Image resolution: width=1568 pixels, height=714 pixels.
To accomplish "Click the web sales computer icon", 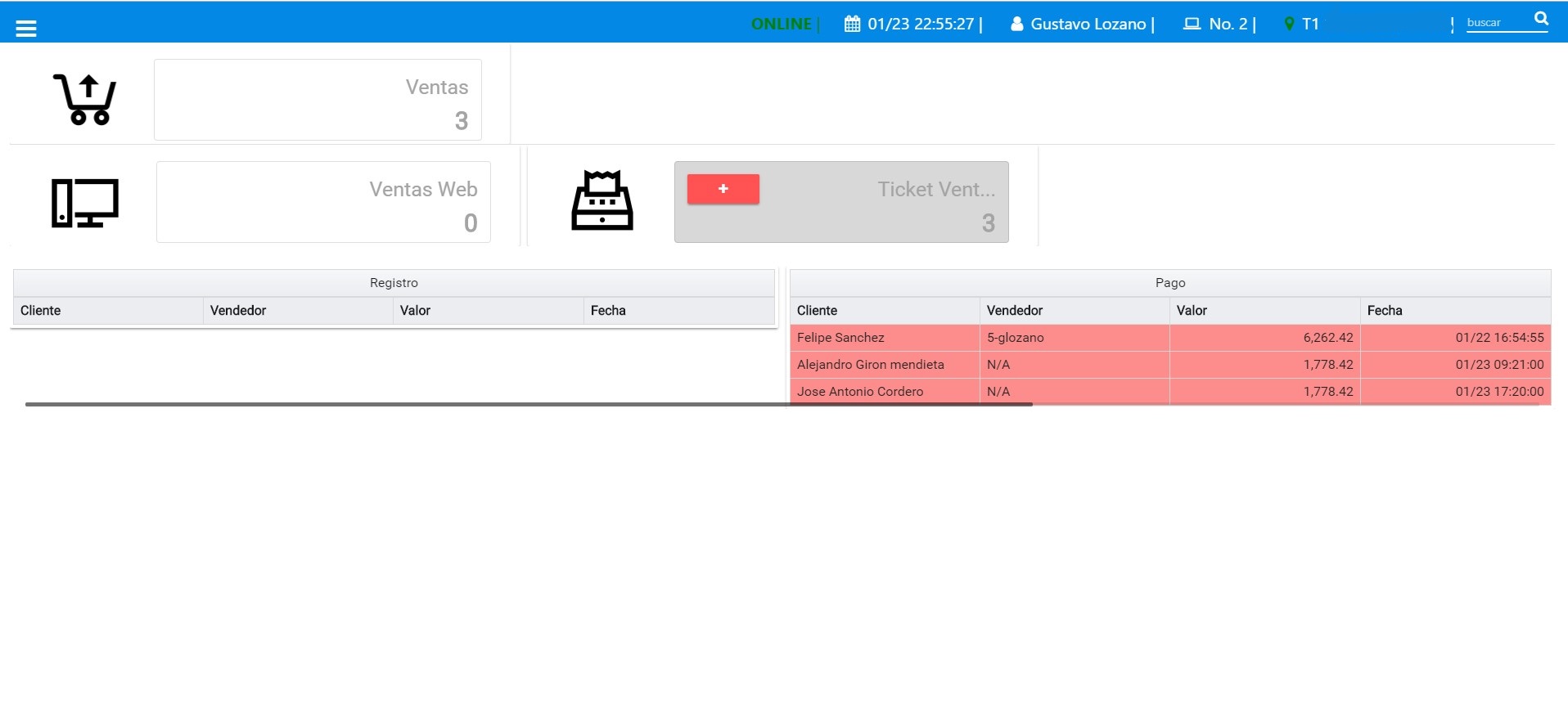I will point(85,203).
